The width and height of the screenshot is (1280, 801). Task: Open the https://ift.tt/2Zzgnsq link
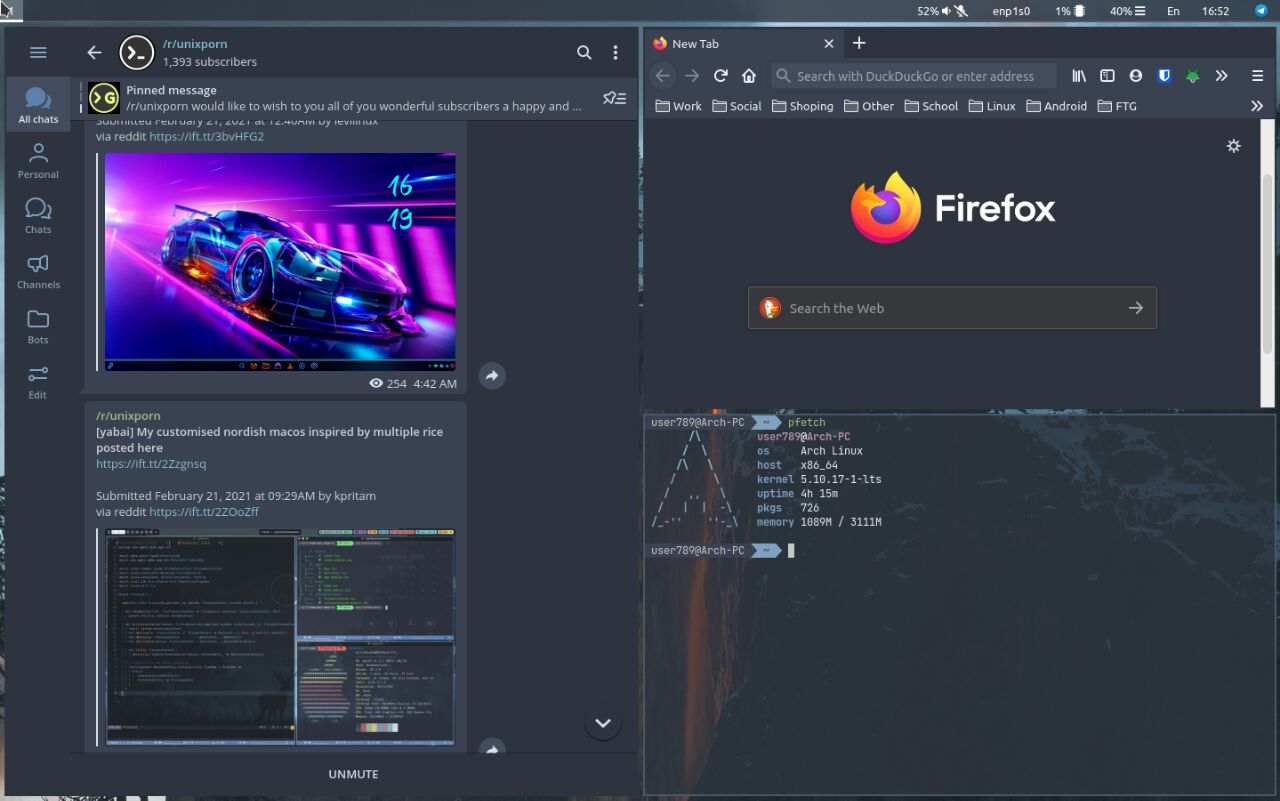coord(151,464)
